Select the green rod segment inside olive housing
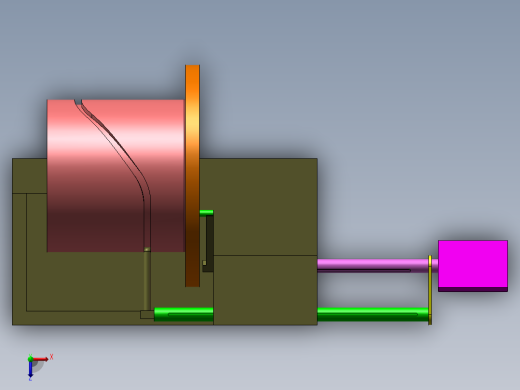 tap(184, 315)
